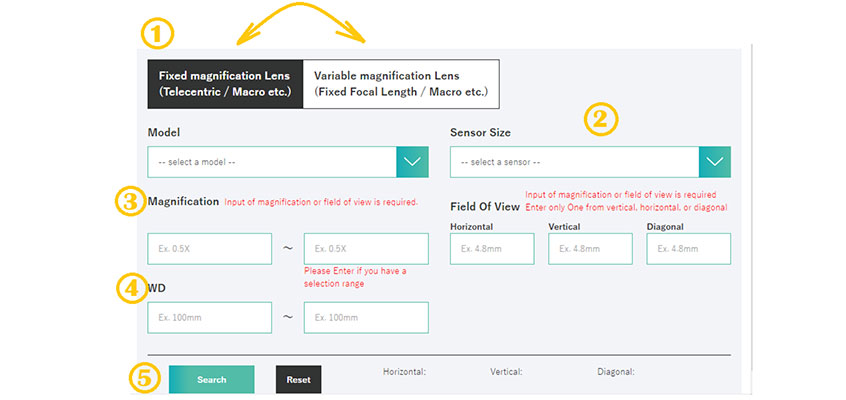Focus the Diagonal field of view input
The image size is (846, 400).
coord(688,249)
